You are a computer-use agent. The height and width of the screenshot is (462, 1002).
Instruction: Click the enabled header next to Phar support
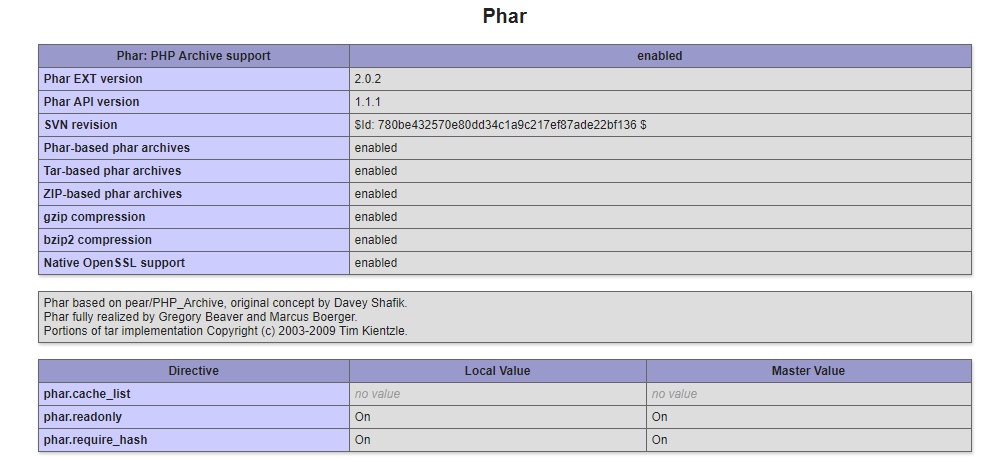660,56
